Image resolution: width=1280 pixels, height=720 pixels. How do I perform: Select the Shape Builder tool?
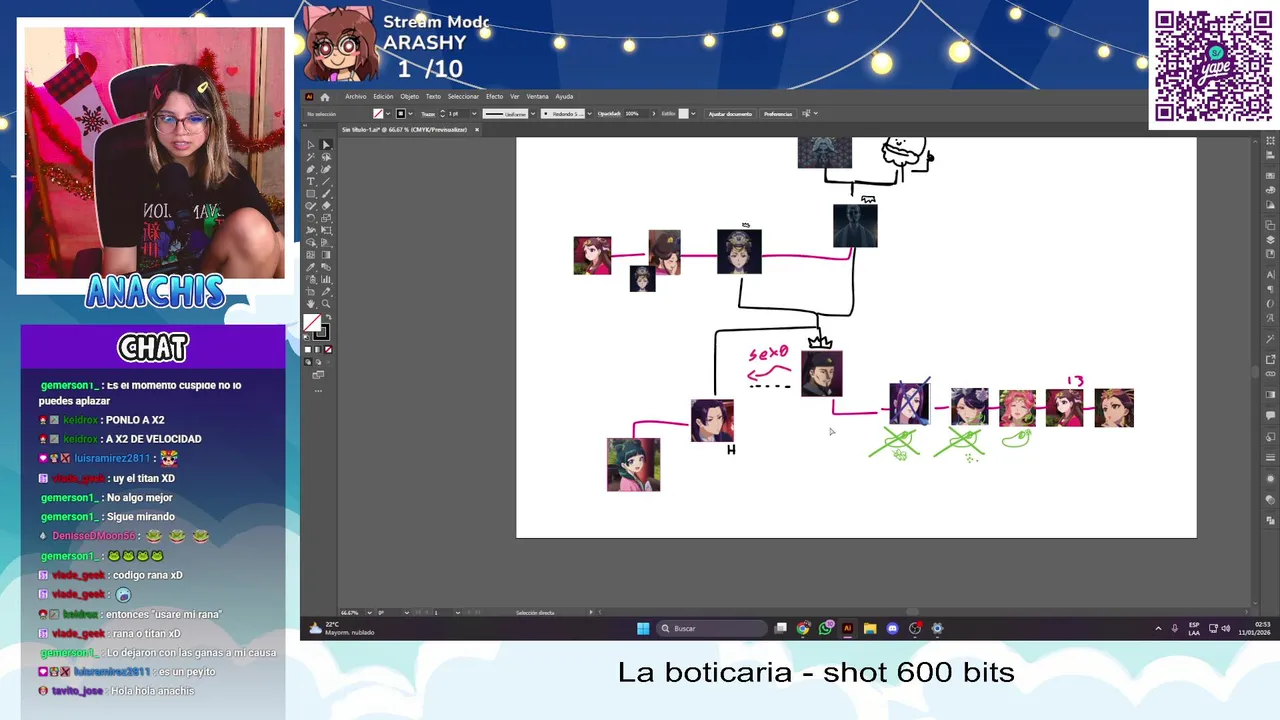[x=311, y=242]
